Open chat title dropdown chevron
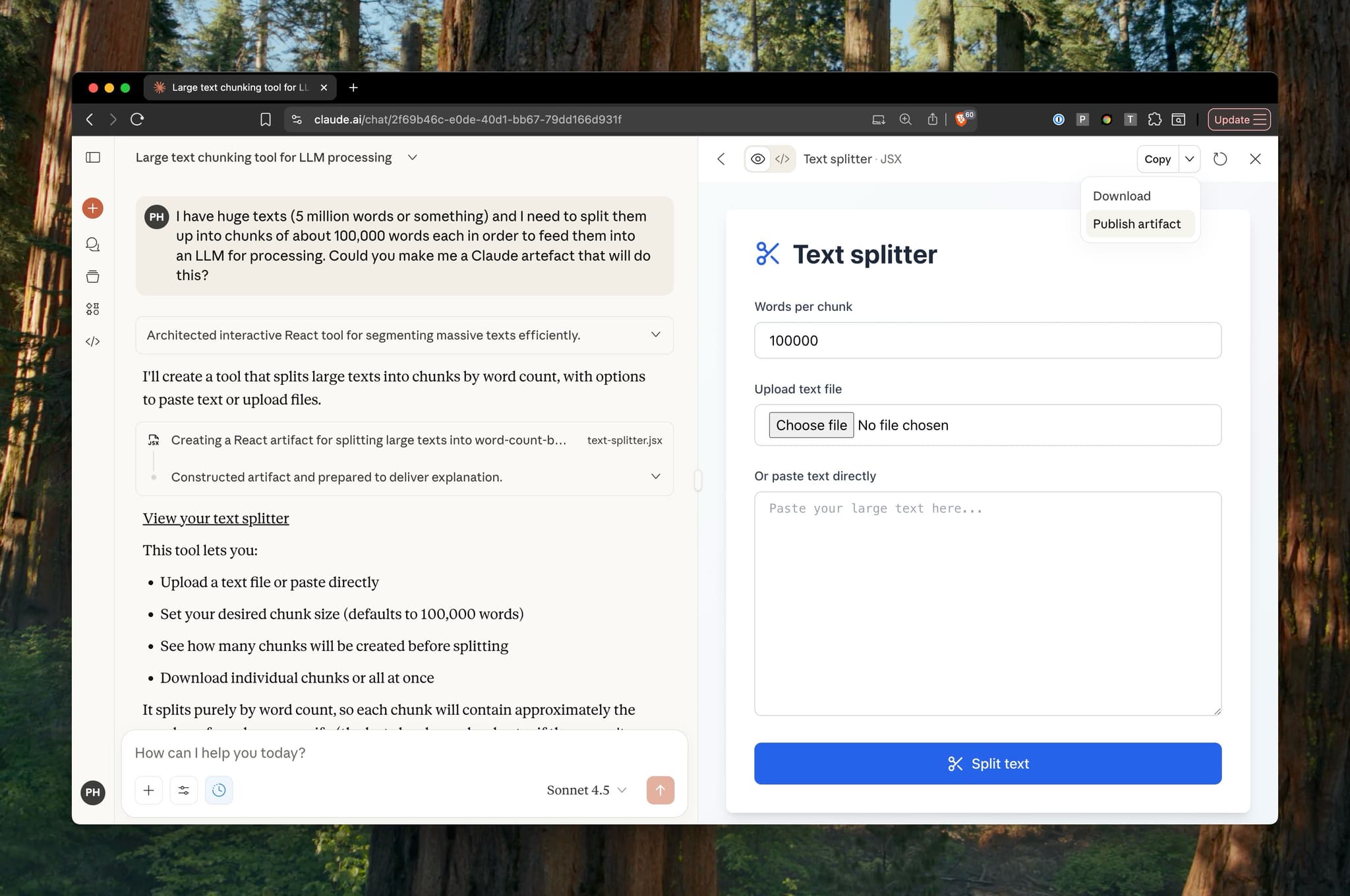Viewport: 1350px width, 896px height. 413,157
